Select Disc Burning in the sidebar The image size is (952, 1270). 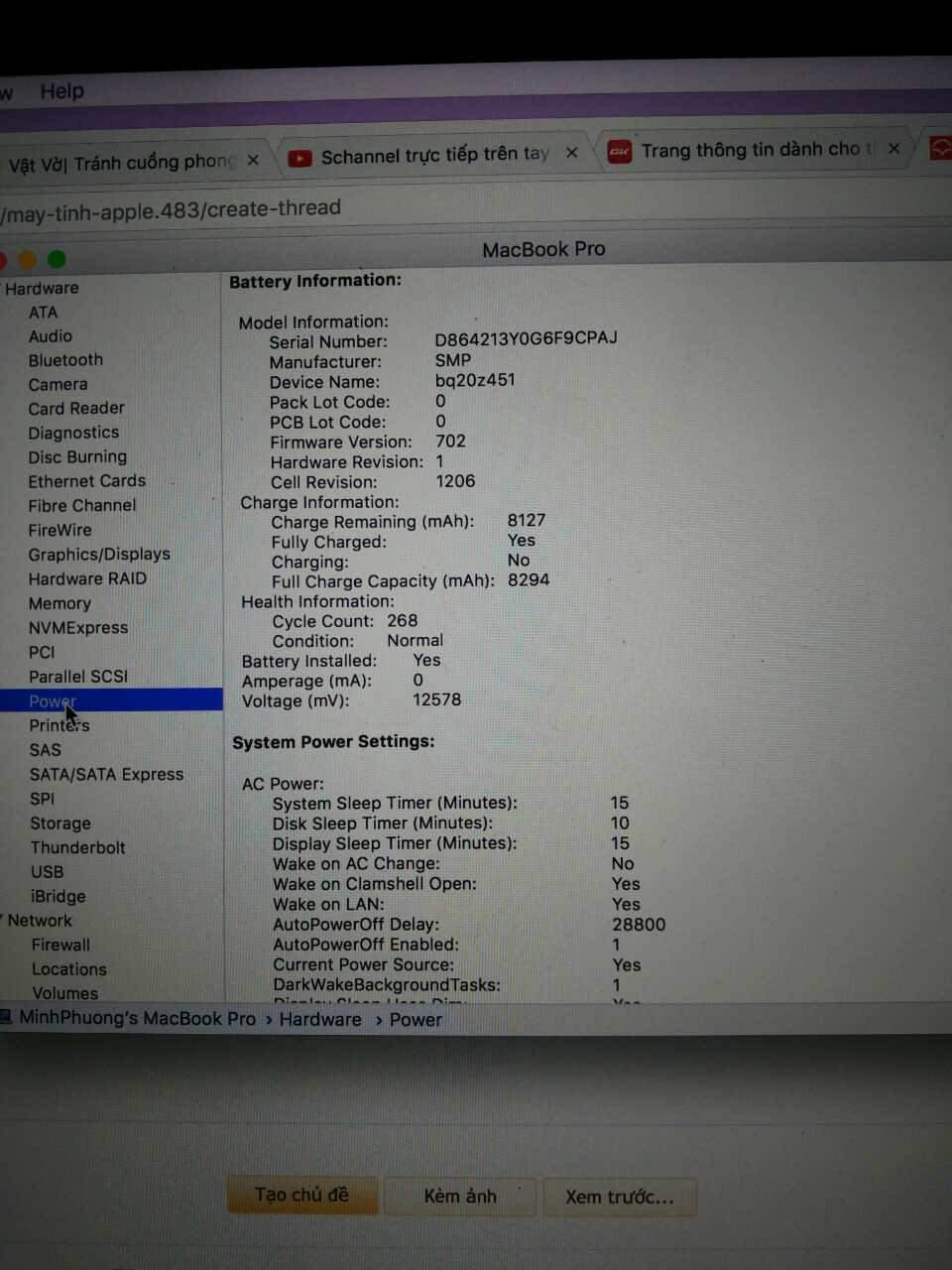[77, 456]
